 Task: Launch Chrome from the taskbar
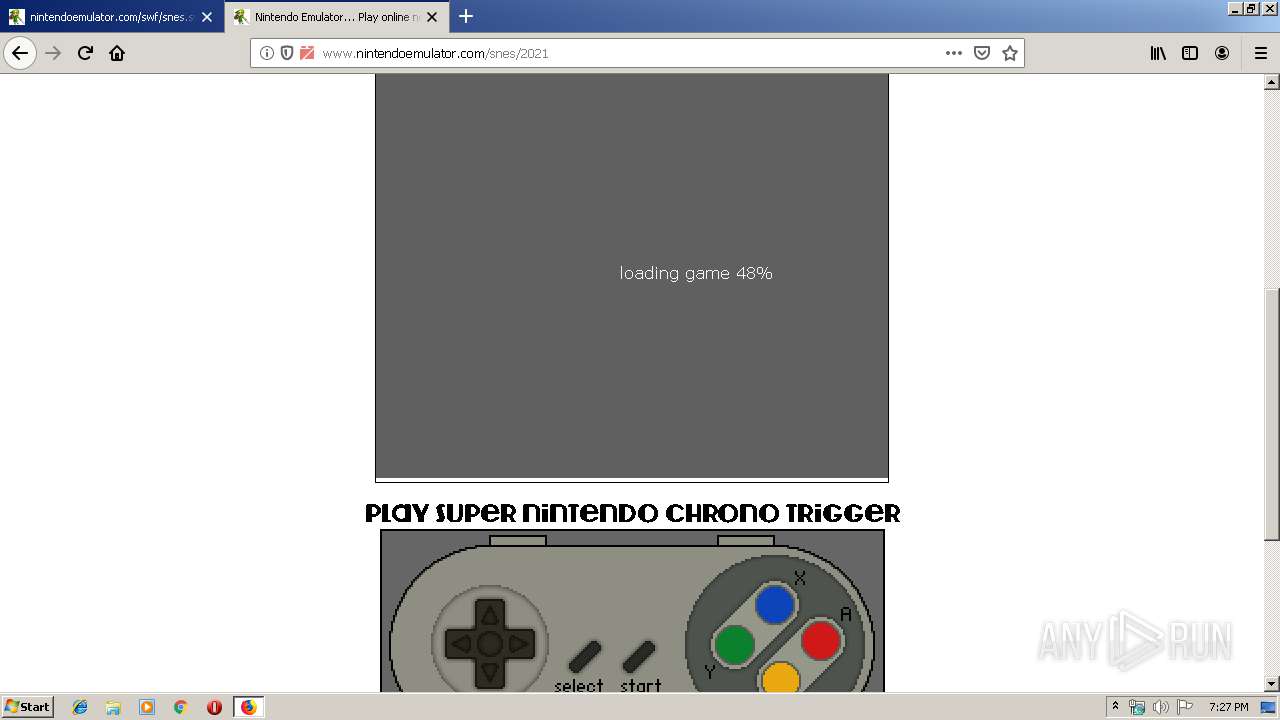(180, 707)
